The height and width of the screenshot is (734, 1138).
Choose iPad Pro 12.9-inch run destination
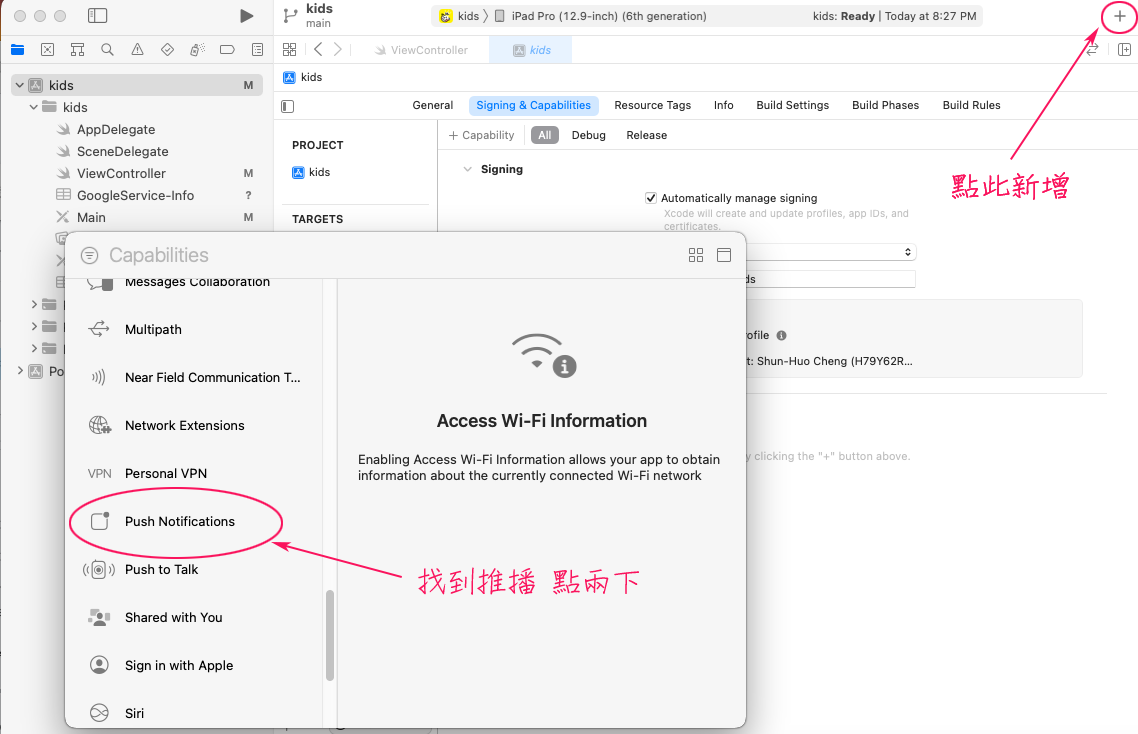click(601, 16)
